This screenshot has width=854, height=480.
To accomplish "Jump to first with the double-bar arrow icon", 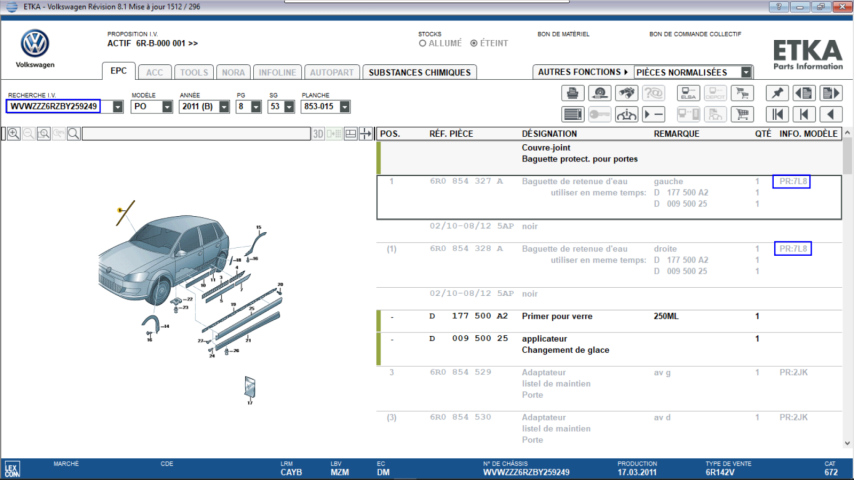I will [777, 114].
